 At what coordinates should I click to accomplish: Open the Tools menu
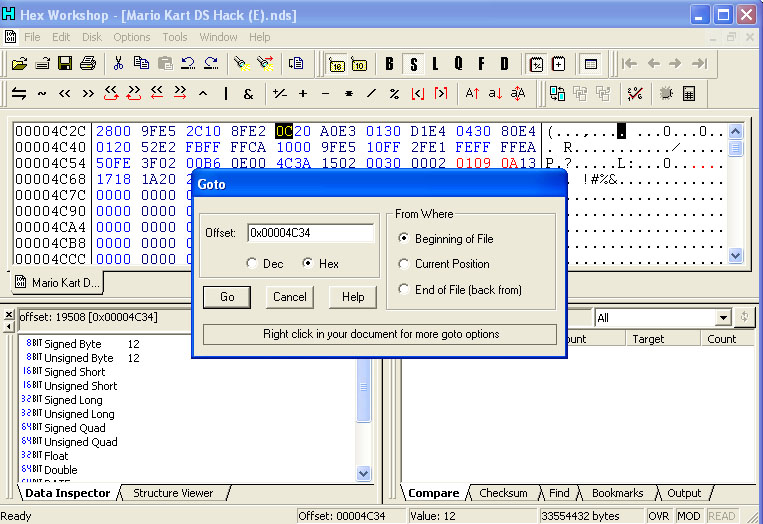[x=175, y=37]
